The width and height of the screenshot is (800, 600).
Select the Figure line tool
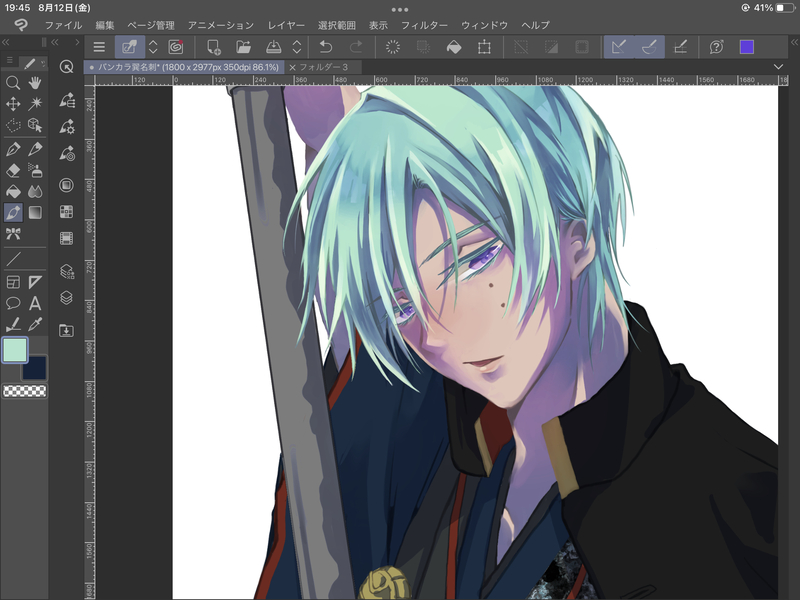tap(13, 259)
